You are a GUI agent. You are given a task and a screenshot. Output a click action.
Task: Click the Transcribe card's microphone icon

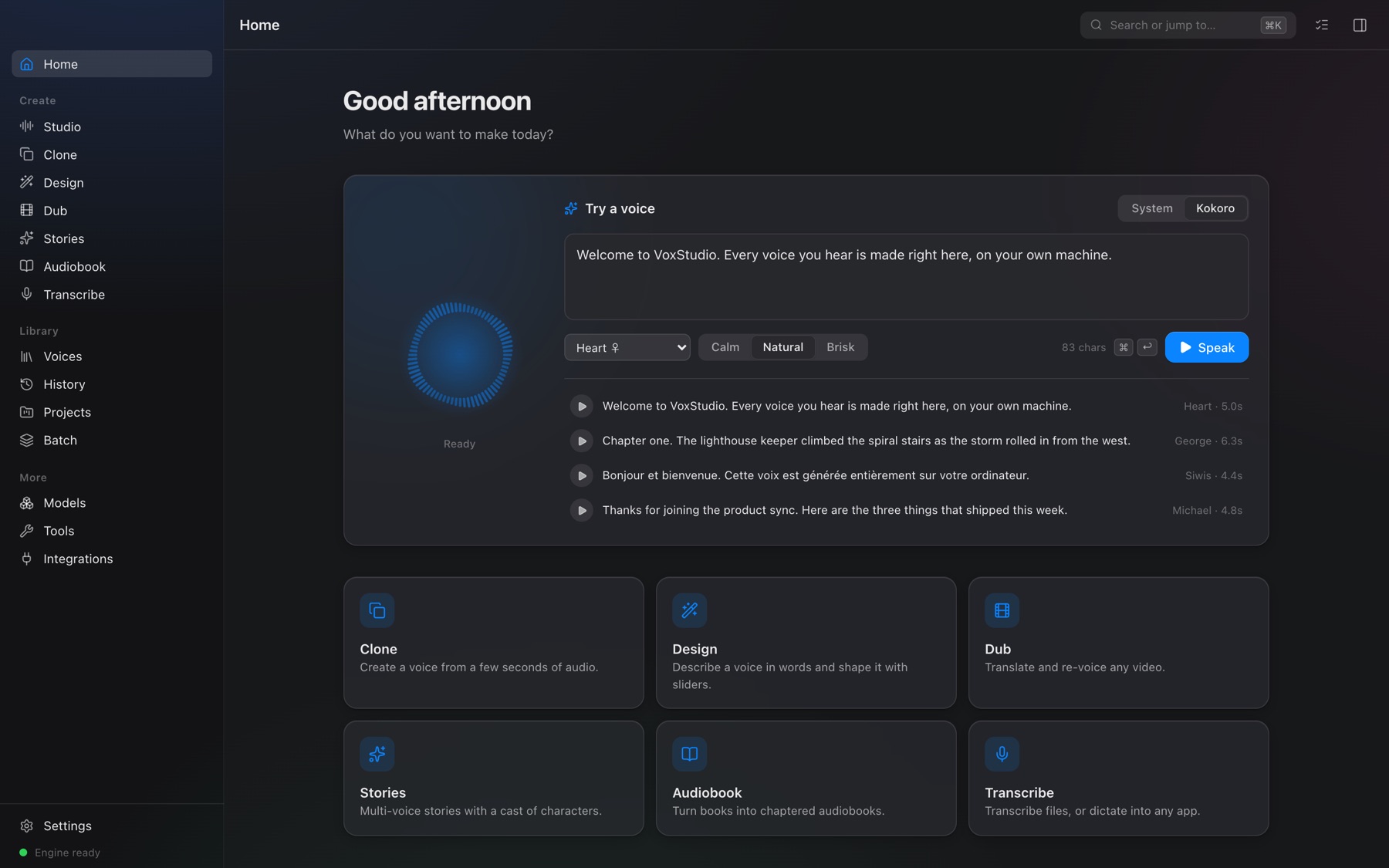[x=1002, y=754]
